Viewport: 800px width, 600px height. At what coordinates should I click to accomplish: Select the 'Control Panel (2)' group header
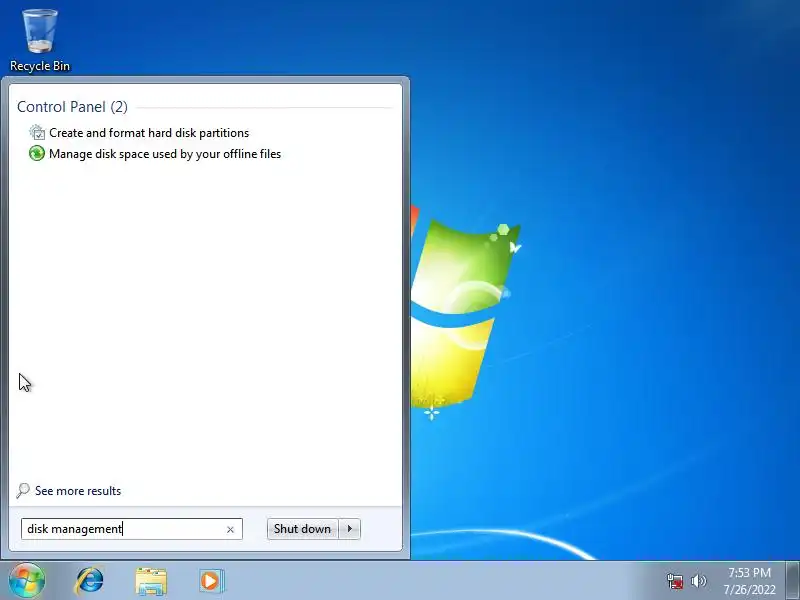pos(72,107)
